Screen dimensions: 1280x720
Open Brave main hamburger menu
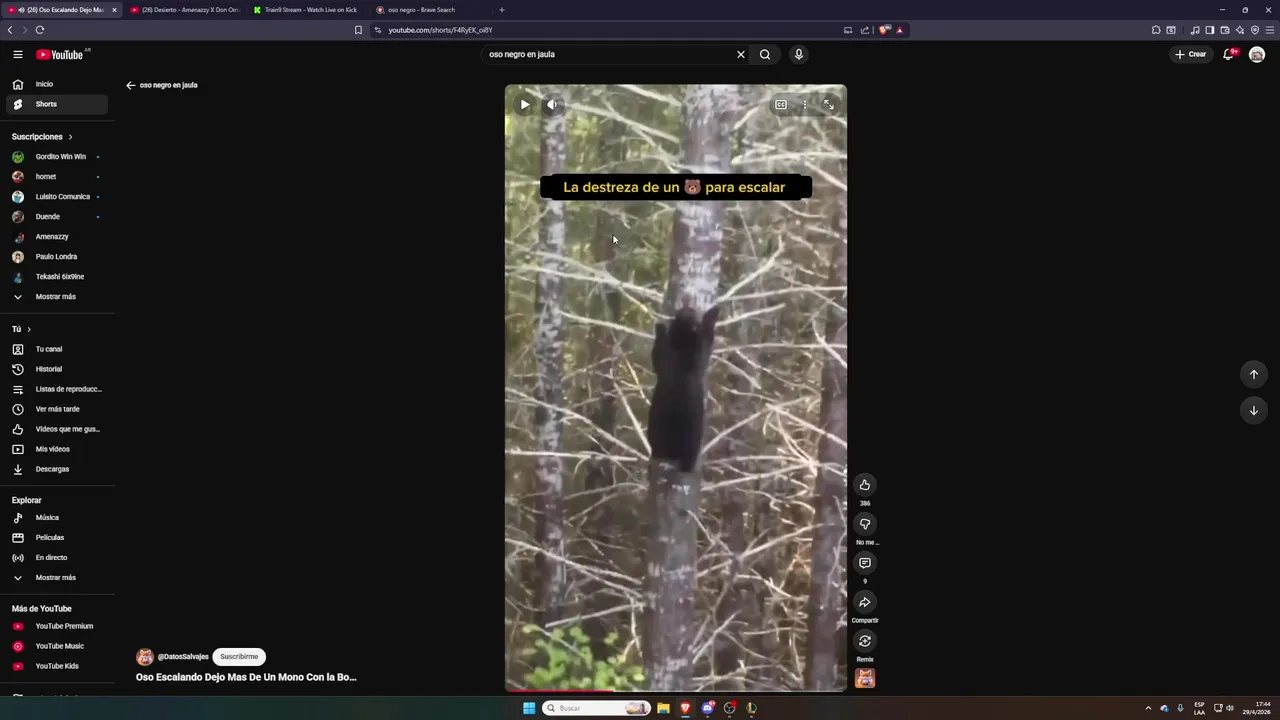pyautogui.click(x=1270, y=30)
